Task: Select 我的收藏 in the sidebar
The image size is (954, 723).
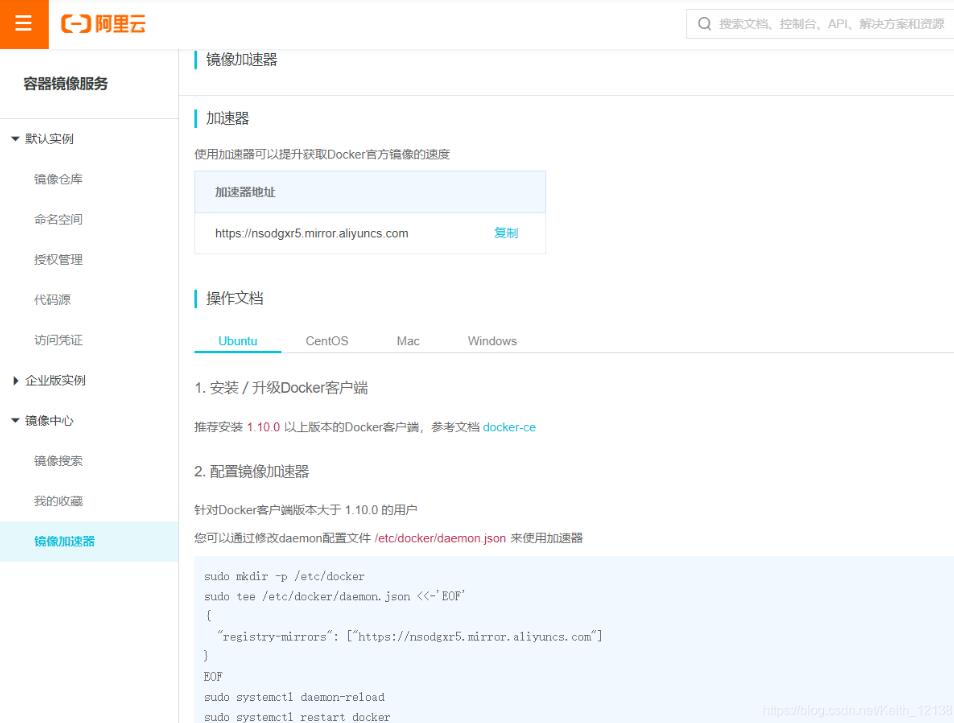Action: [58, 500]
